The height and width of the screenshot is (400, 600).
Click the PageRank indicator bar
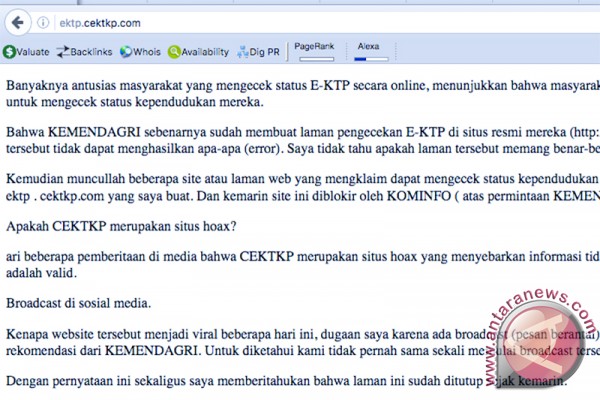click(x=316, y=59)
